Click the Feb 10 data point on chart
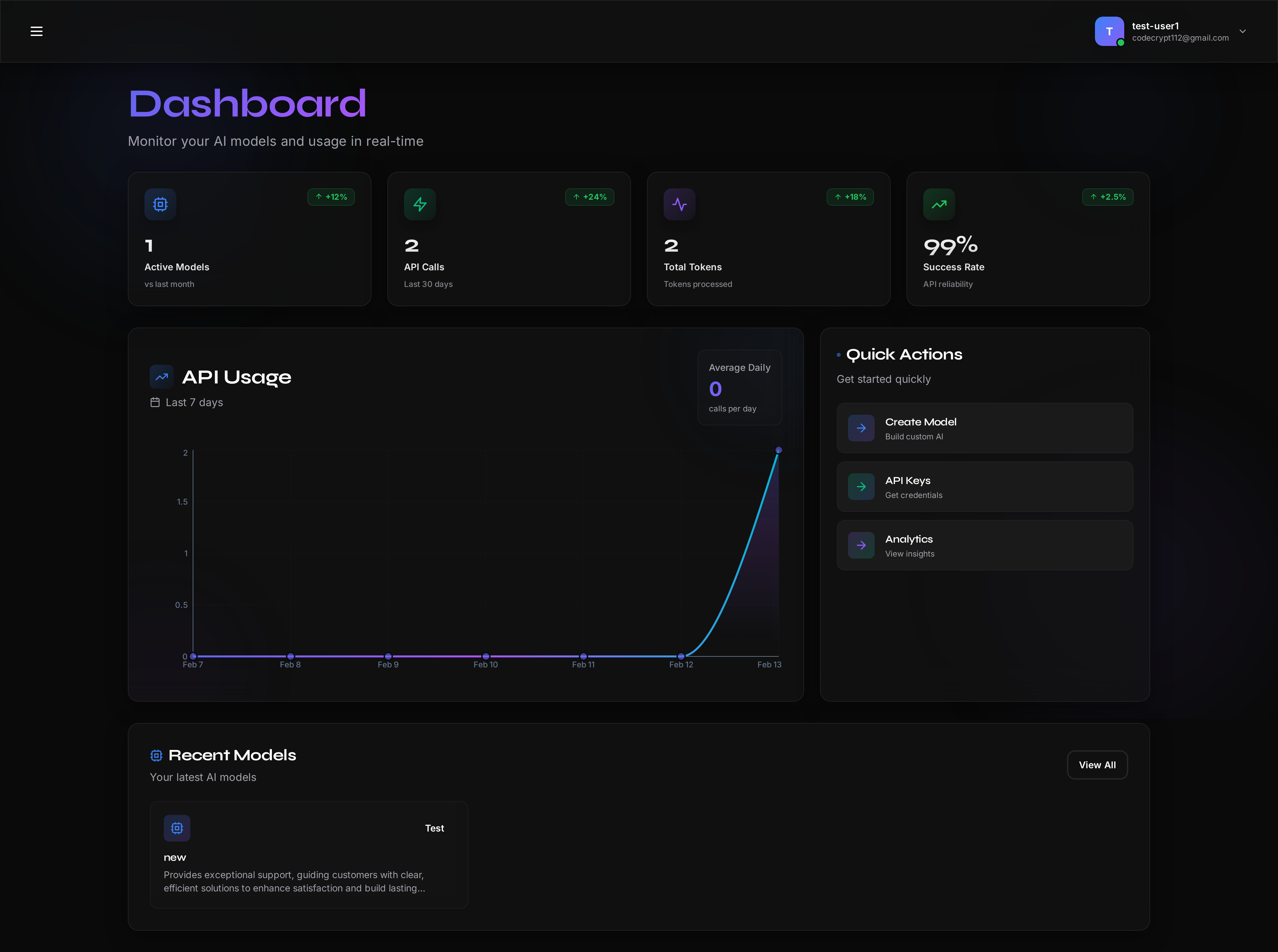Screen dimensions: 1278x952 (x=486, y=656)
